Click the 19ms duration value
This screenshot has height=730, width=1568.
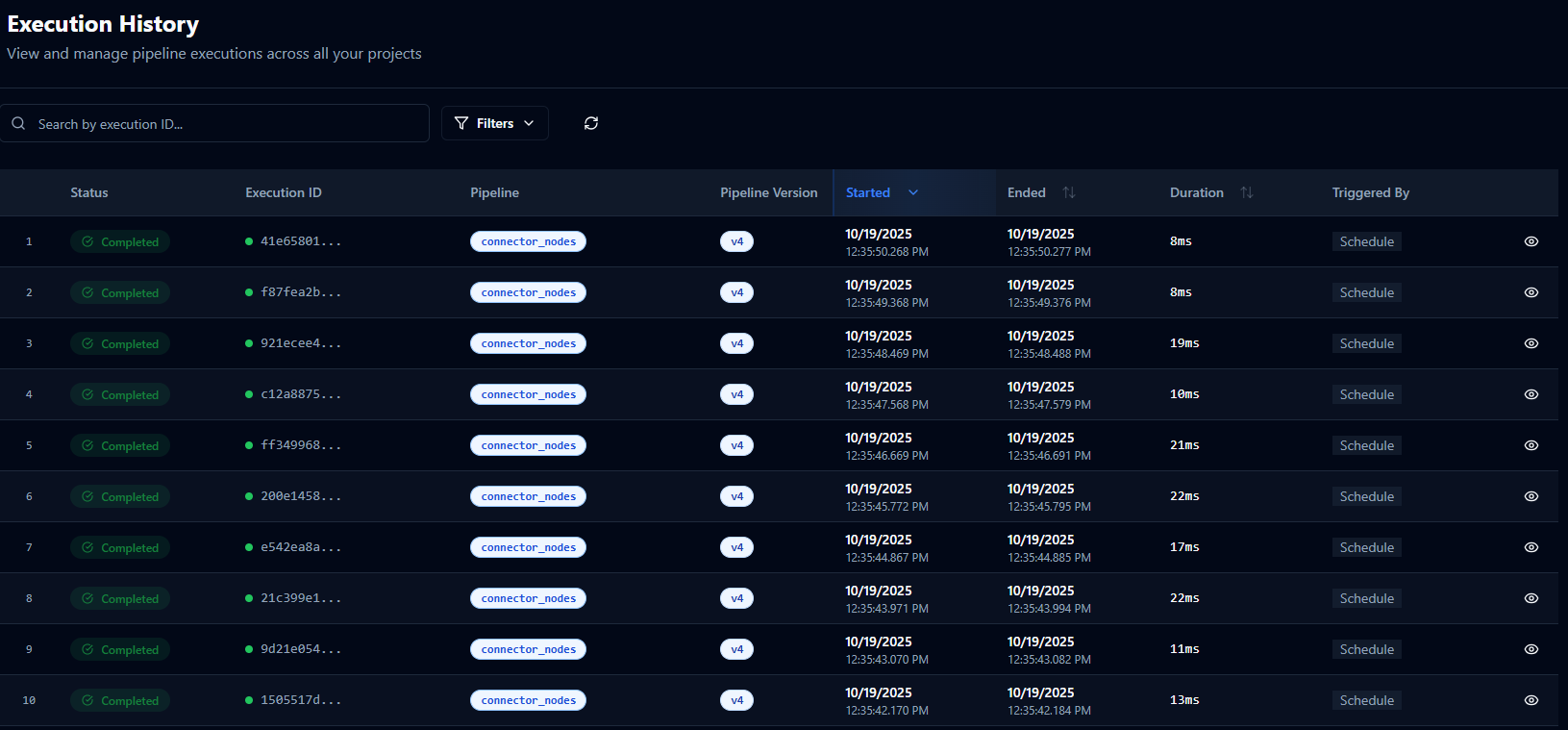pyautogui.click(x=1184, y=343)
